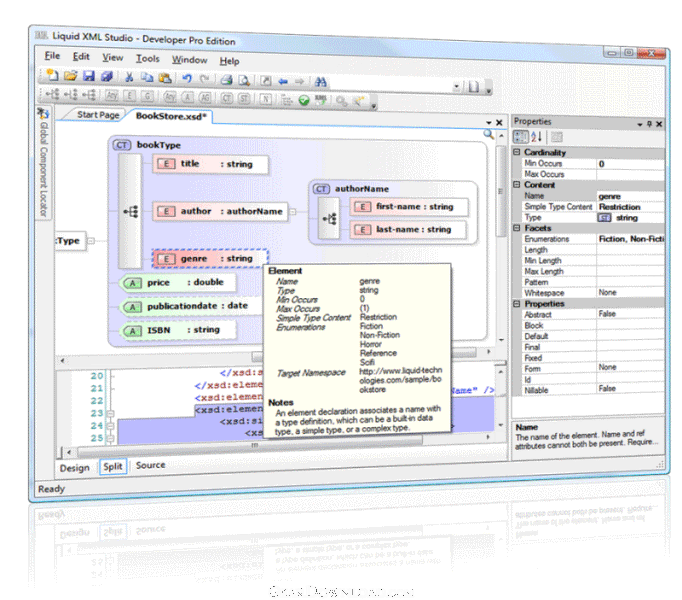Click the AG attribute group toolbar icon
682x600 pixels.
tap(205, 97)
